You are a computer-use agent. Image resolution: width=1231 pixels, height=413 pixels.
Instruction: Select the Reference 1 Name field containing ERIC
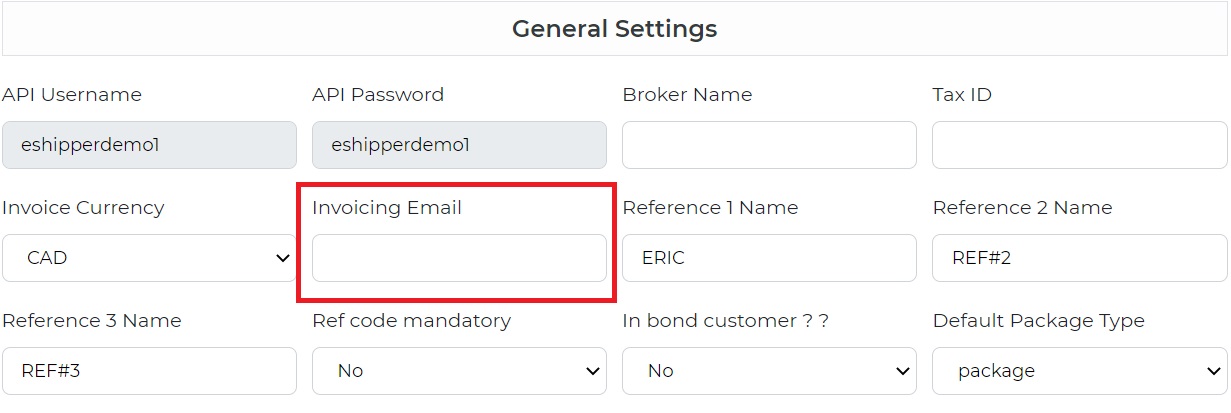(x=769, y=258)
